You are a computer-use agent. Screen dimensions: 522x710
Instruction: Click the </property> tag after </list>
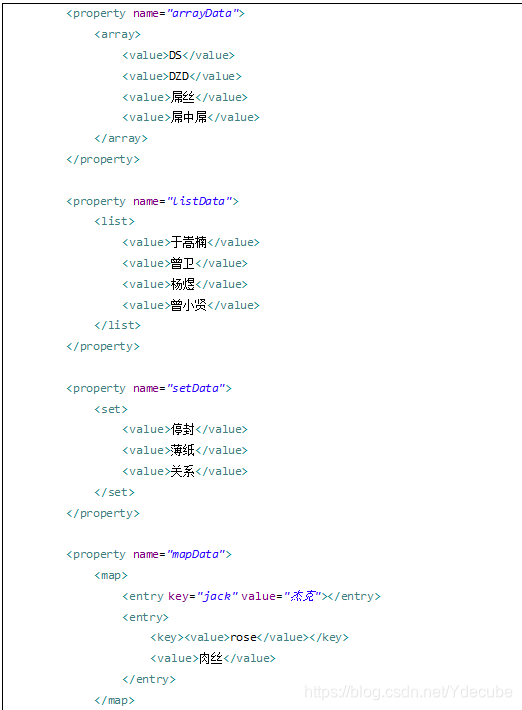coord(103,346)
